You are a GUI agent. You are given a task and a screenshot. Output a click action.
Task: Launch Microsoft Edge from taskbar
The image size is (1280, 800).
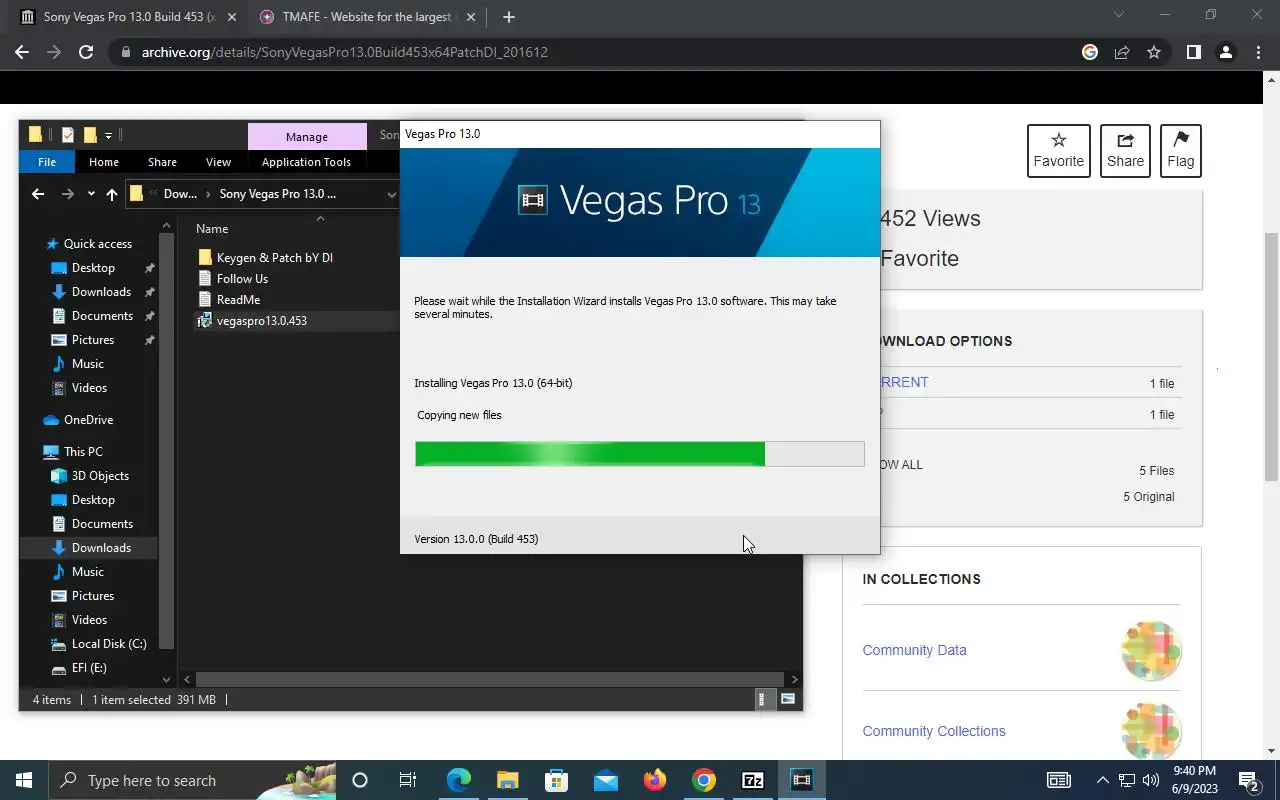[458, 780]
